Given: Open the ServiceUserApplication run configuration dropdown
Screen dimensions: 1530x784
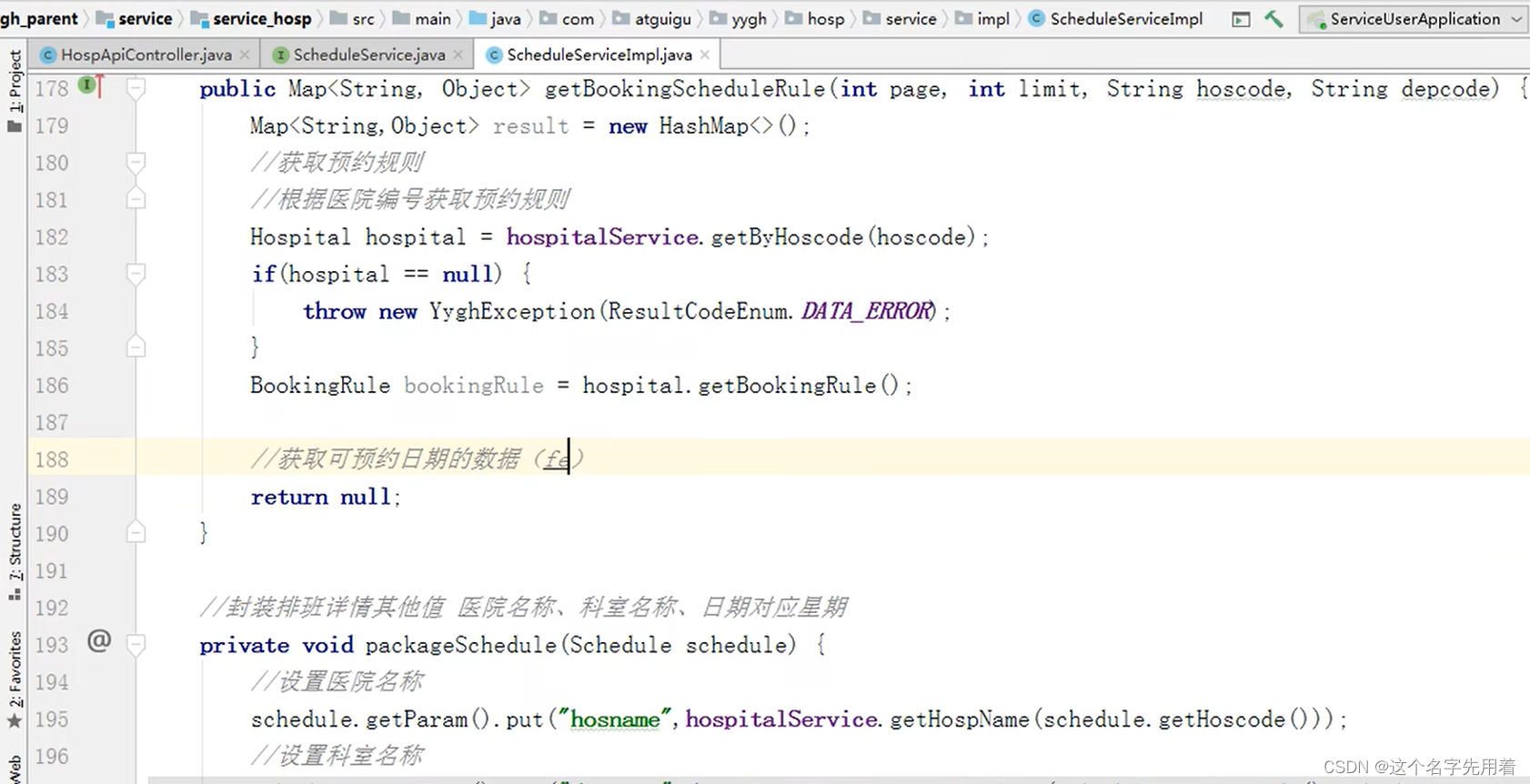Looking at the screenshot, I should pos(1414,19).
